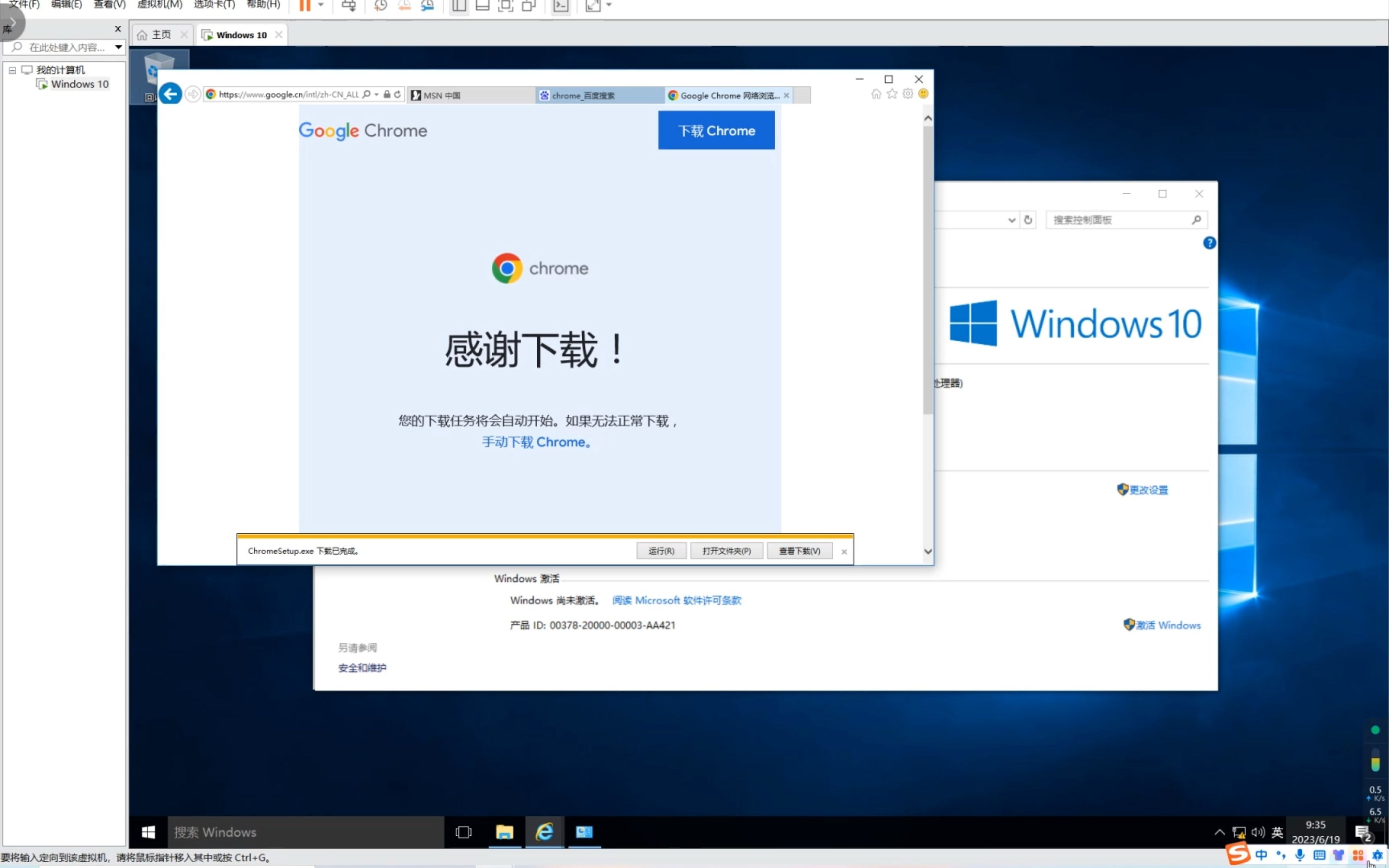Click the IE vertical scrollbar thumb
This screenshot has width=1389, height=868.
928,270
